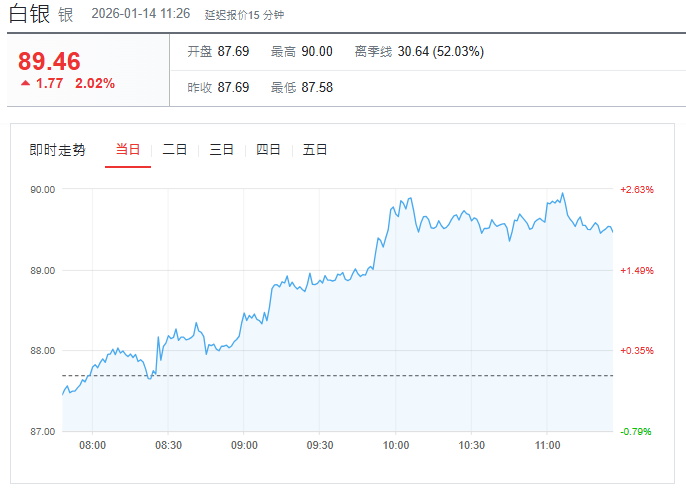Show the 四日 price chart
Image resolution: width=686 pixels, height=488 pixels.
pos(268,150)
